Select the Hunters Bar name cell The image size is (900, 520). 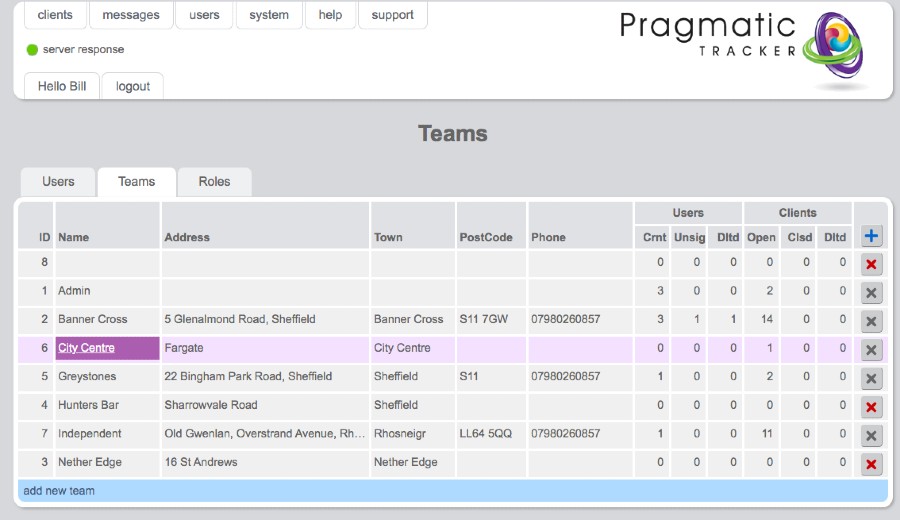[x=107, y=405]
